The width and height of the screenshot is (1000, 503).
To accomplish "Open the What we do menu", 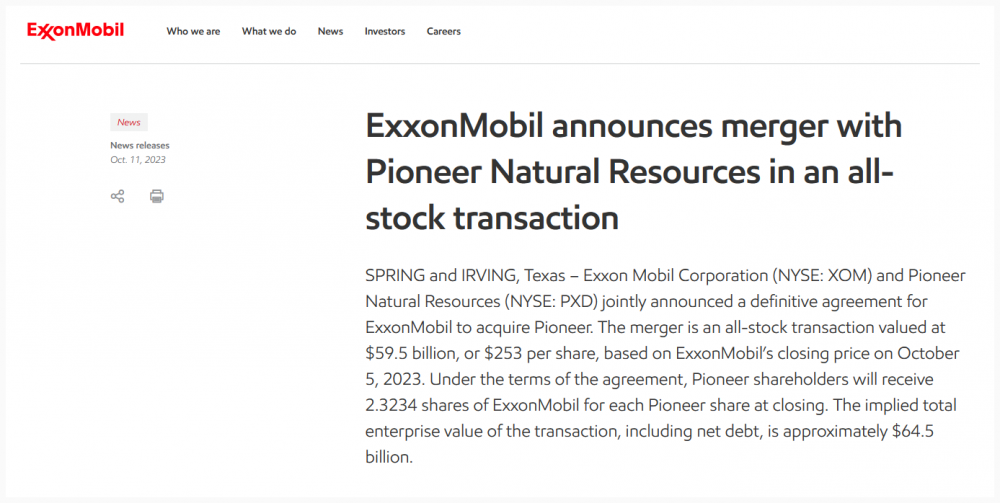I will point(268,31).
